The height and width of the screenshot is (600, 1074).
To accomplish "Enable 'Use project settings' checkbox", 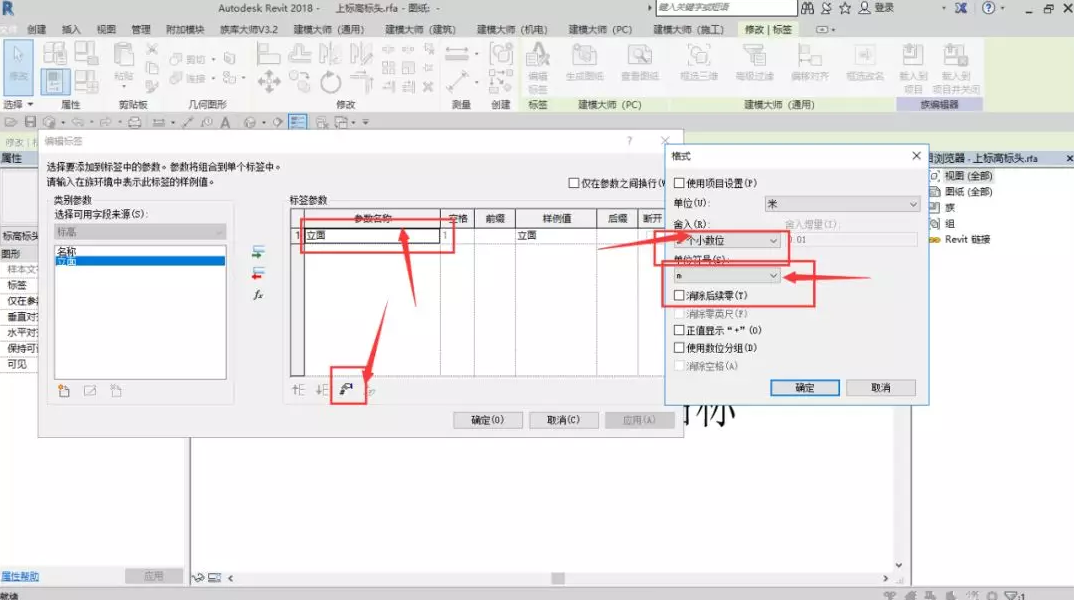I will pos(680,184).
